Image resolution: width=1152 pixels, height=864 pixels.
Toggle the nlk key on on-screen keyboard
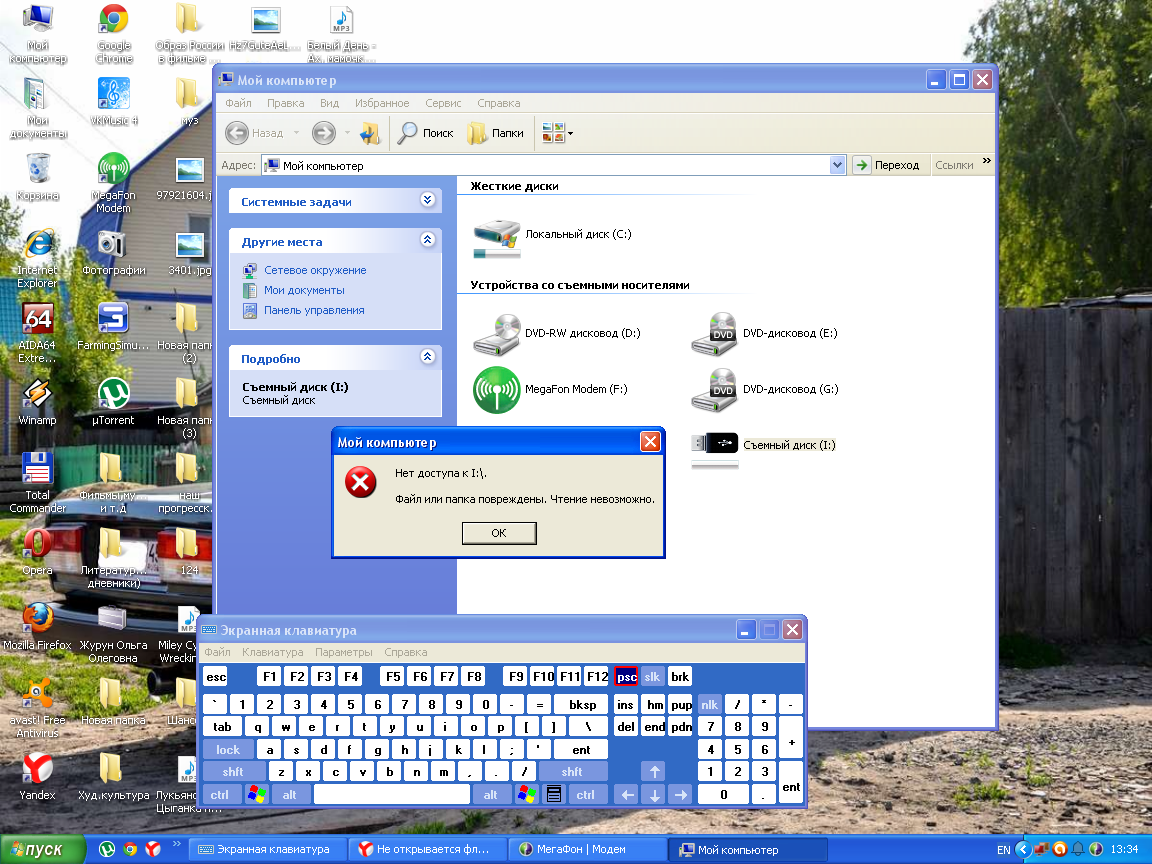[x=709, y=705]
